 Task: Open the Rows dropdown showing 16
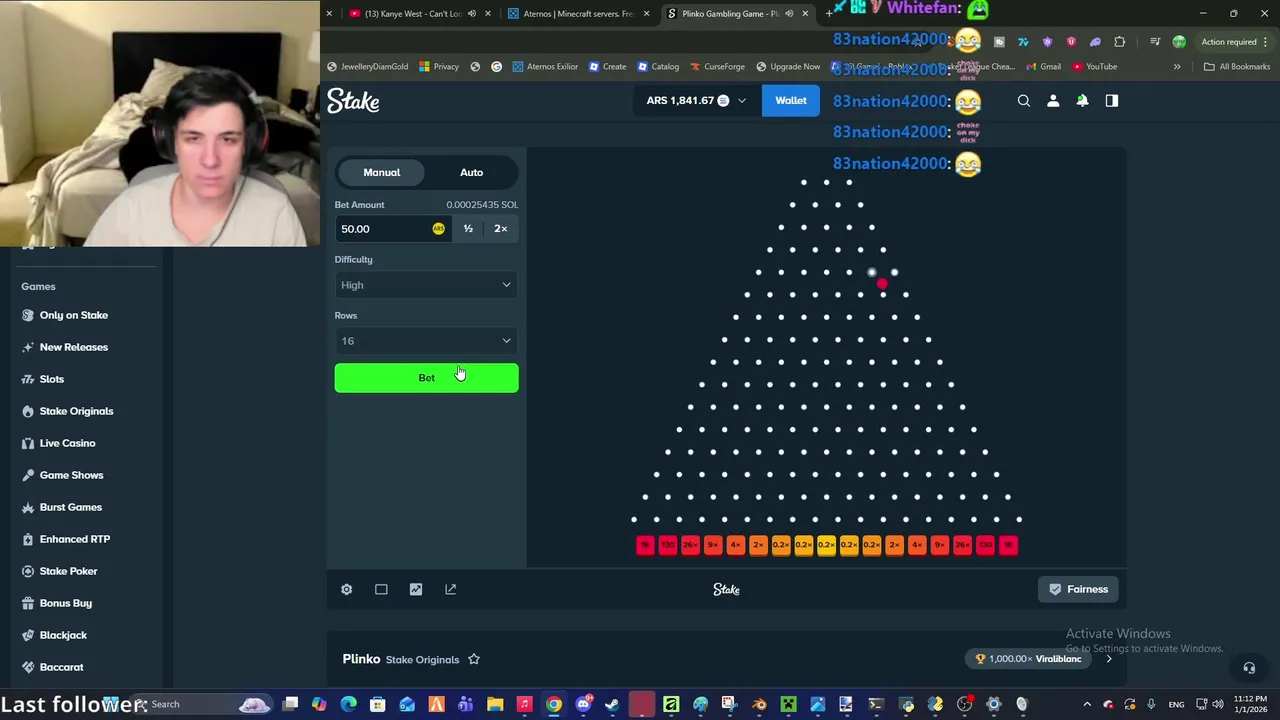click(426, 341)
